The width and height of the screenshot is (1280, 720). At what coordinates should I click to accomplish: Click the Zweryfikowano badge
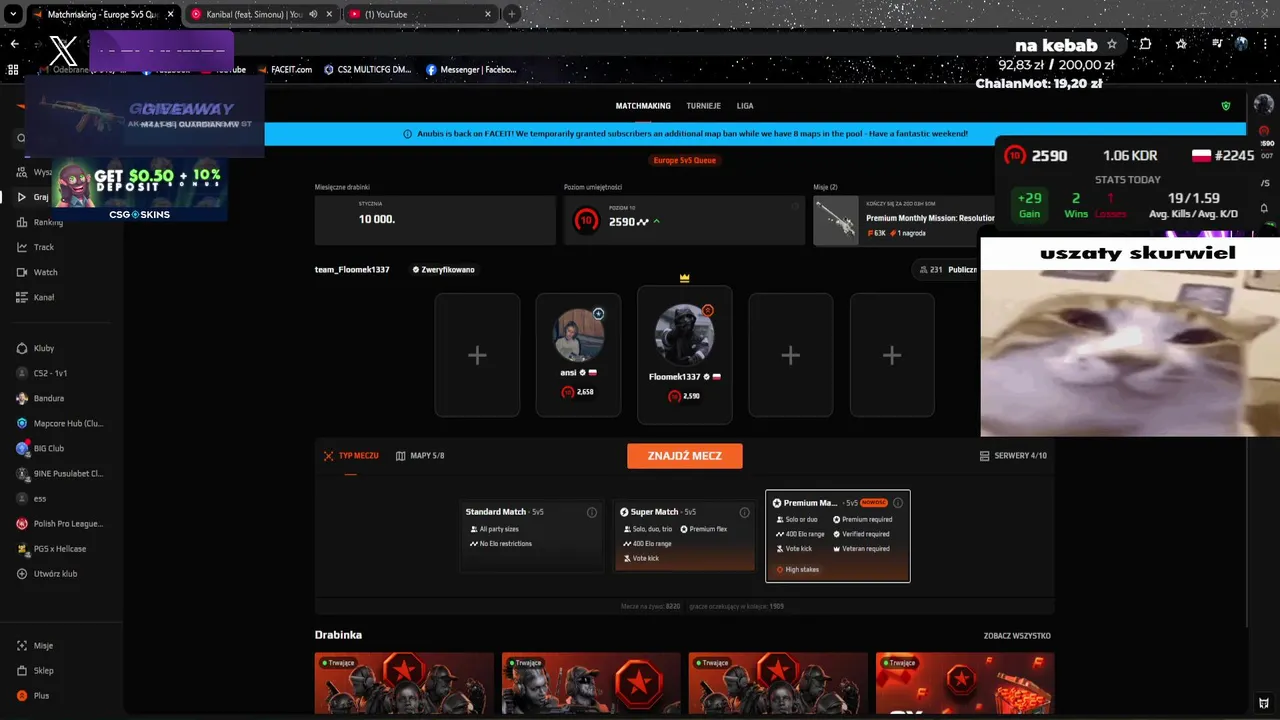443,270
